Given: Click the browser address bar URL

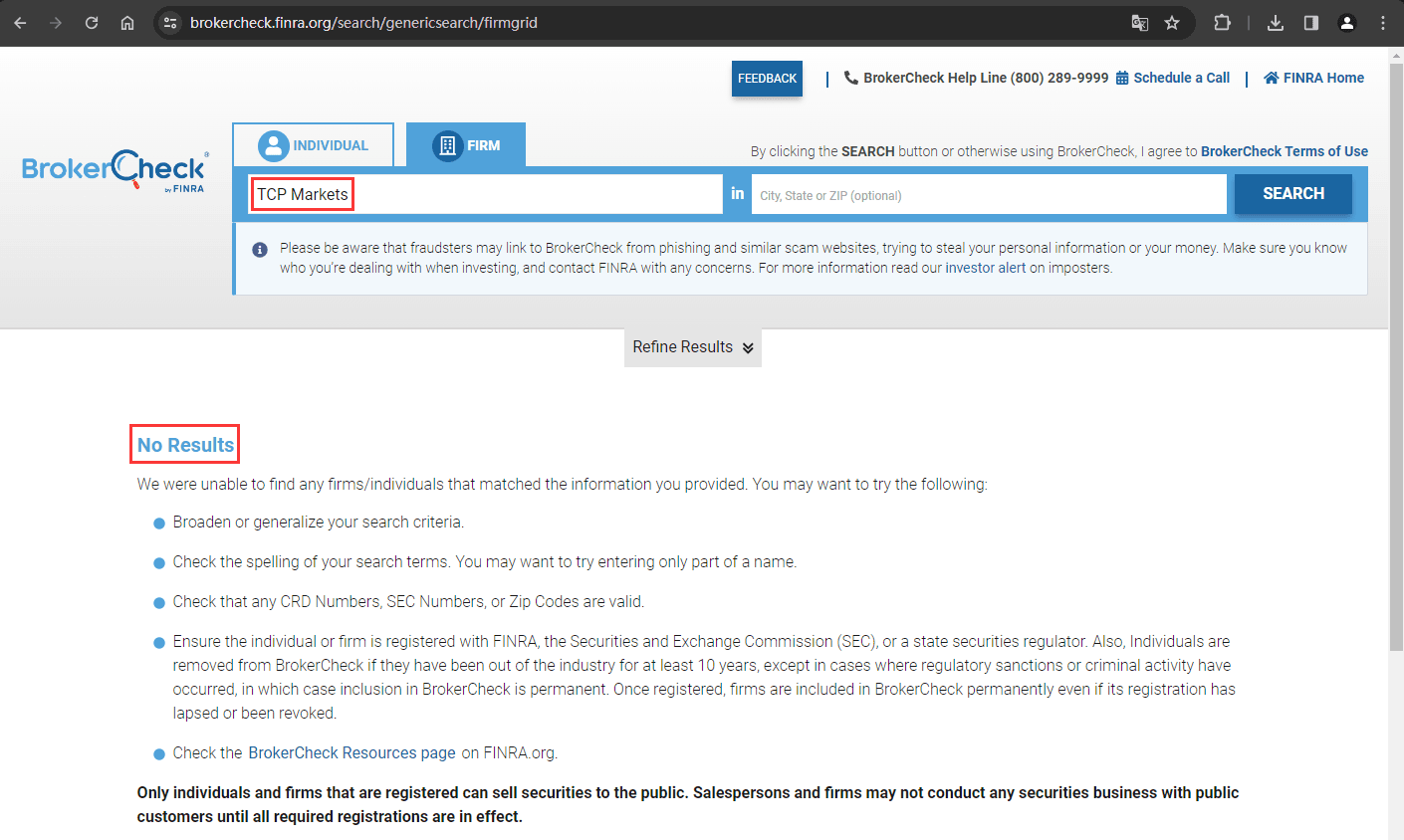Looking at the screenshot, I should [363, 23].
